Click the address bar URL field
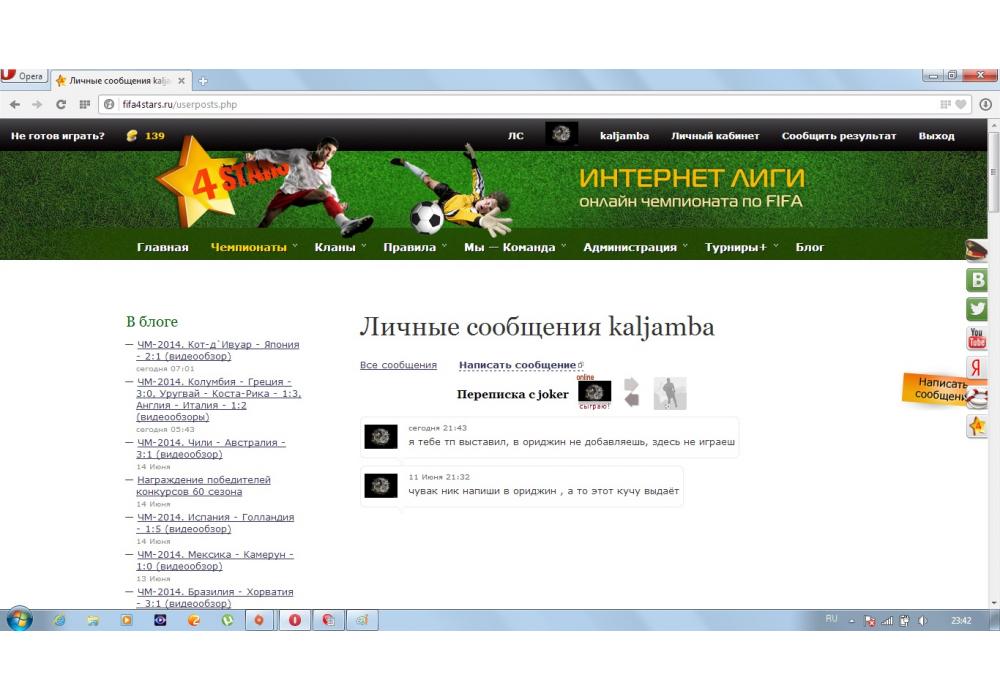Image resolution: width=1000 pixels, height=700 pixels. (x=500, y=104)
